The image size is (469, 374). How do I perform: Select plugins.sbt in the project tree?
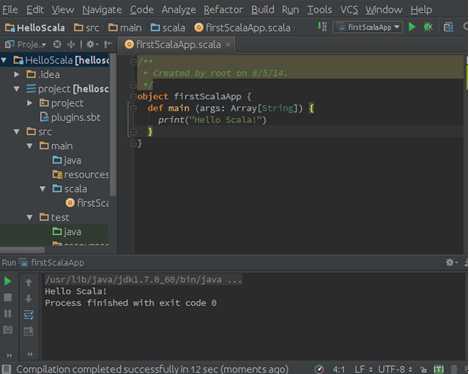pos(70,117)
